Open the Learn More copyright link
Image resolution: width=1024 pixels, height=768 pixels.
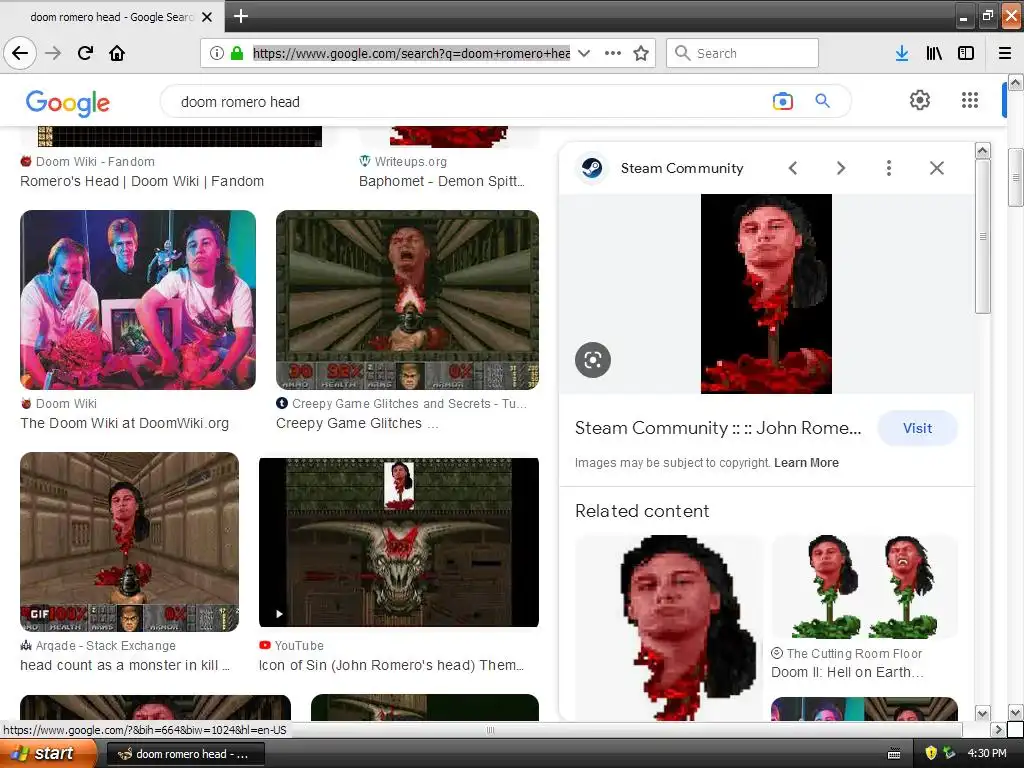point(806,462)
